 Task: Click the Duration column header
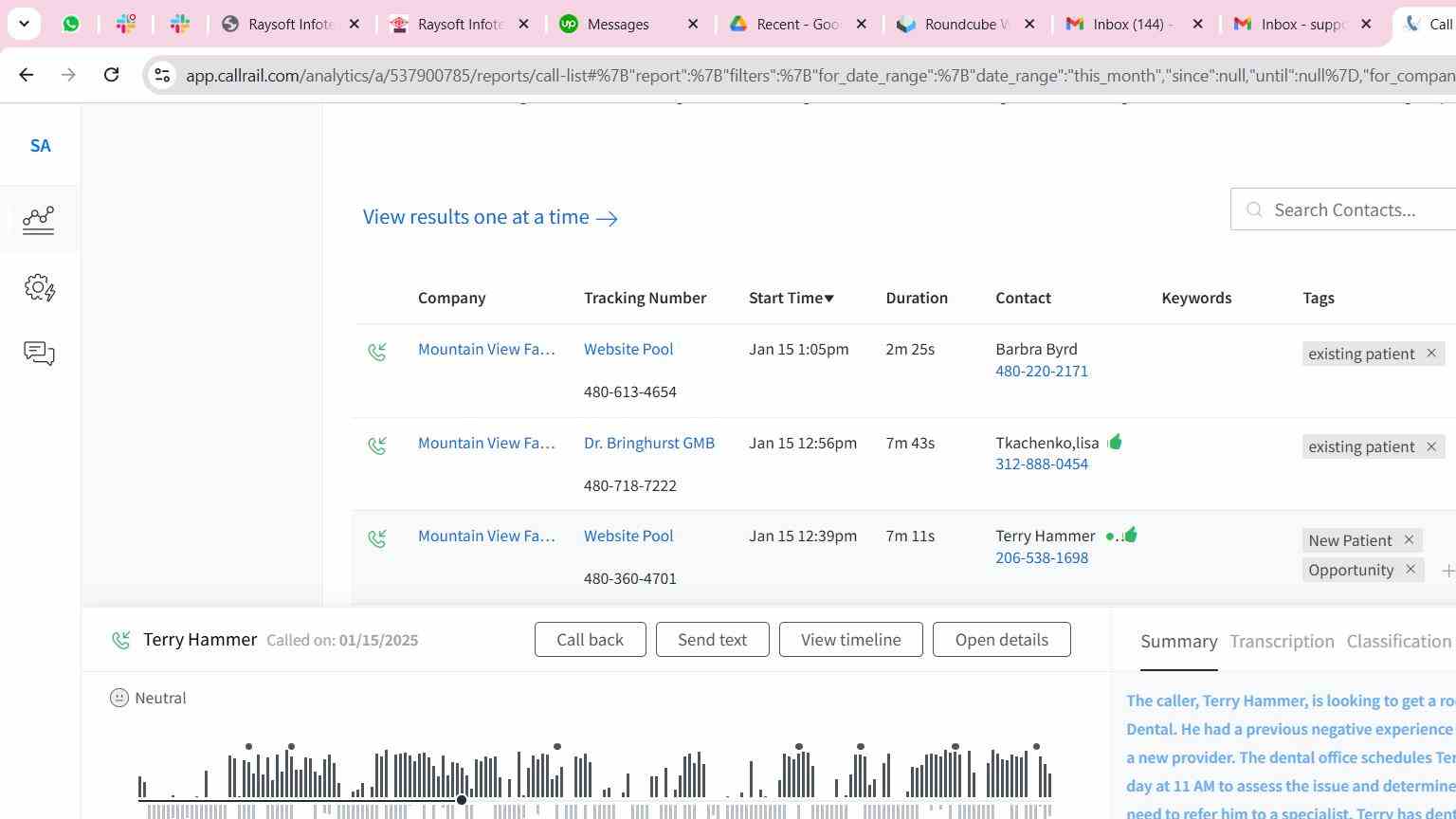(x=917, y=298)
